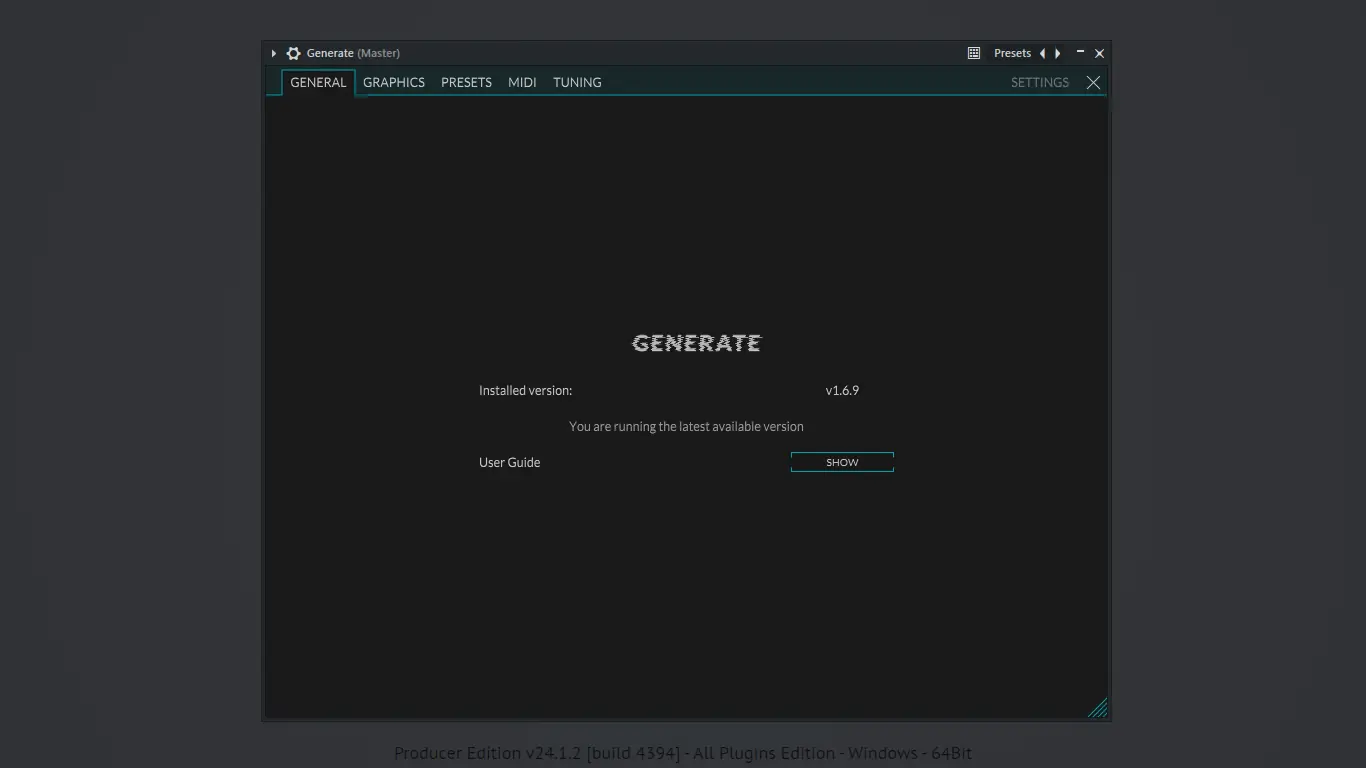Open the Presets dropdown label
The height and width of the screenshot is (768, 1366).
(x=1012, y=53)
